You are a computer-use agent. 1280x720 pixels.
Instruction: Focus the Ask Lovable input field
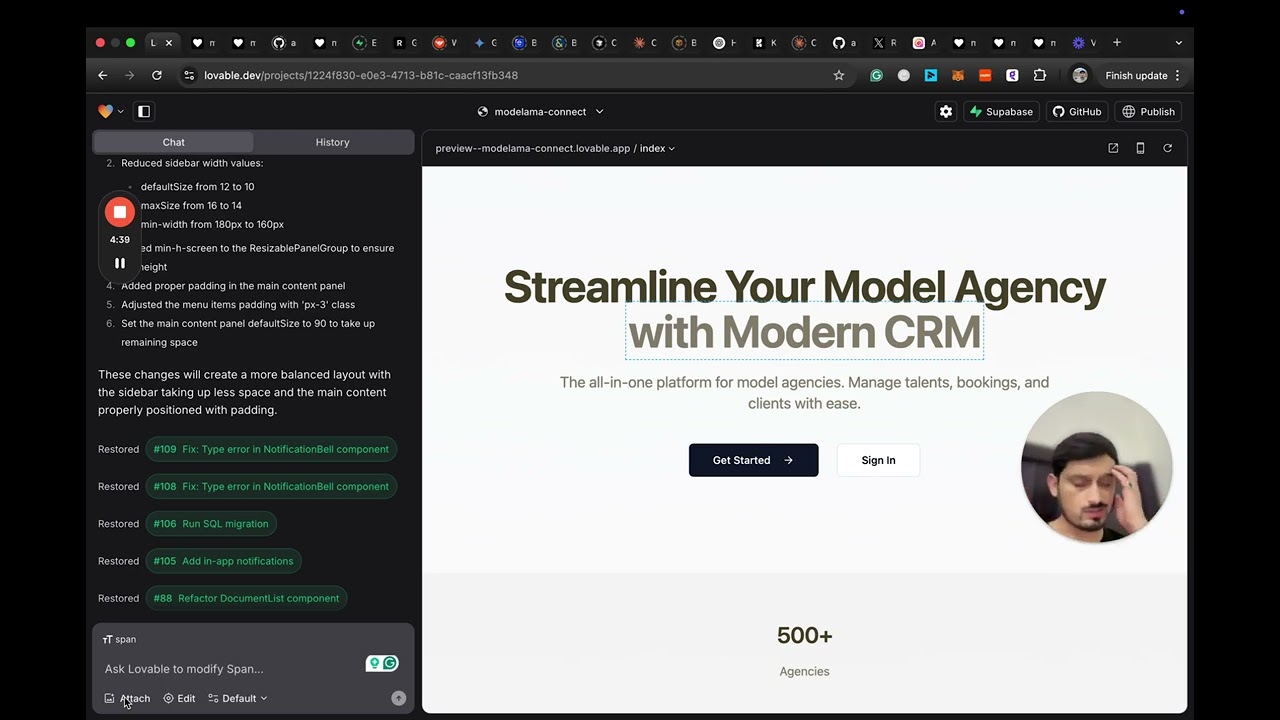pos(232,668)
